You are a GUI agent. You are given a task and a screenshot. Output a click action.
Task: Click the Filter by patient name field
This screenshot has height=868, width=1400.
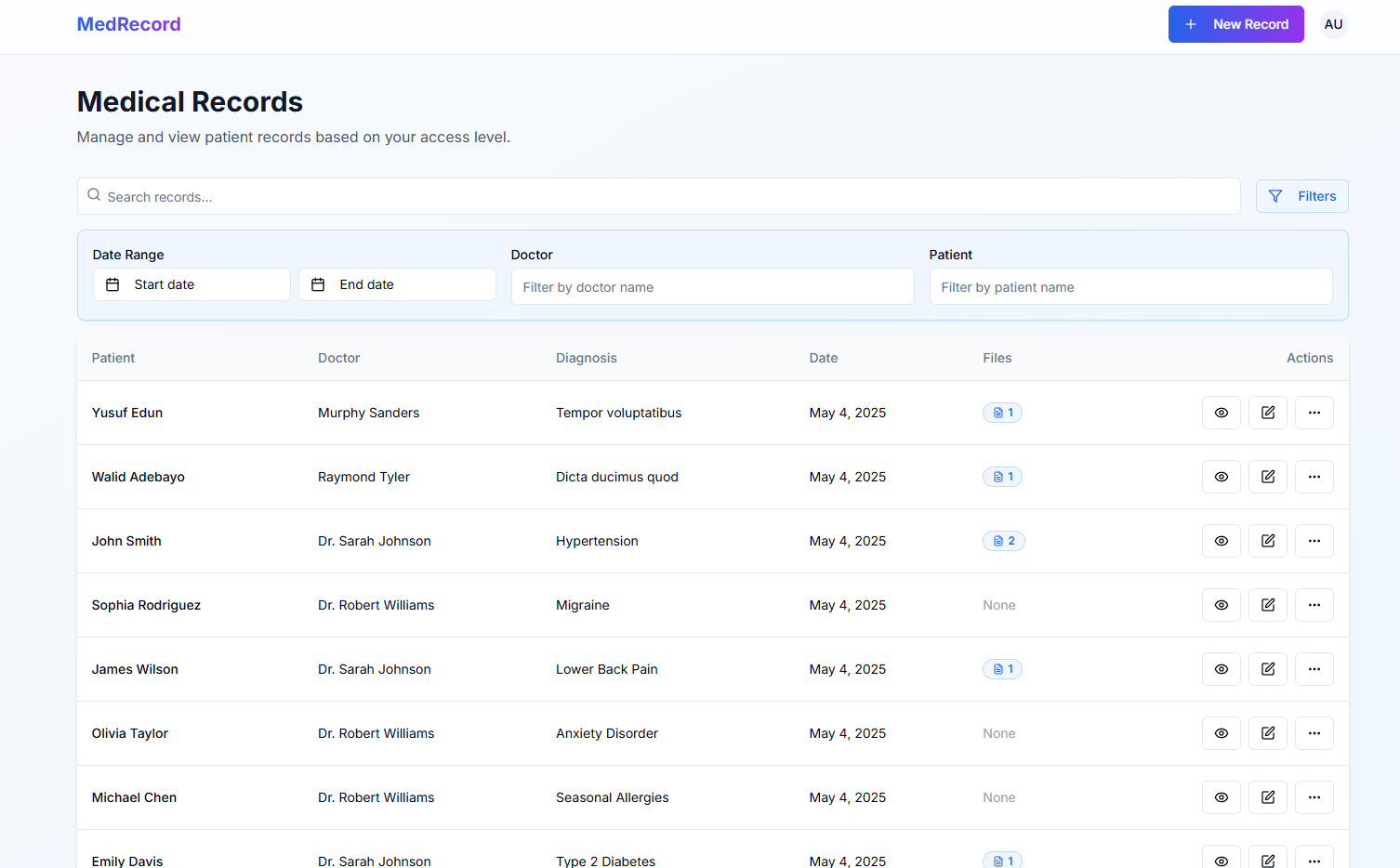pyautogui.click(x=1131, y=287)
